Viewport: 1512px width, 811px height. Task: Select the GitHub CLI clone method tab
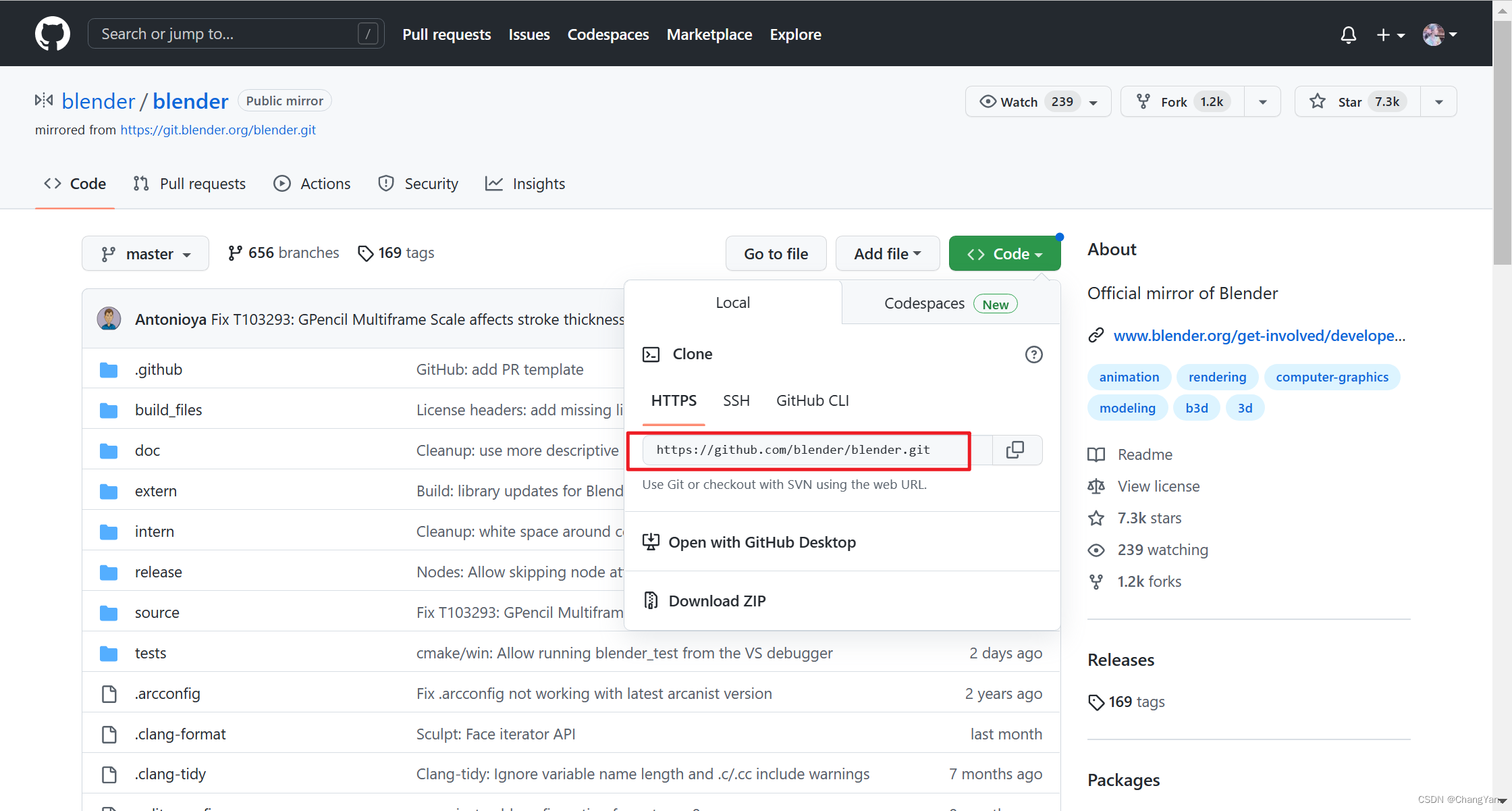812,400
